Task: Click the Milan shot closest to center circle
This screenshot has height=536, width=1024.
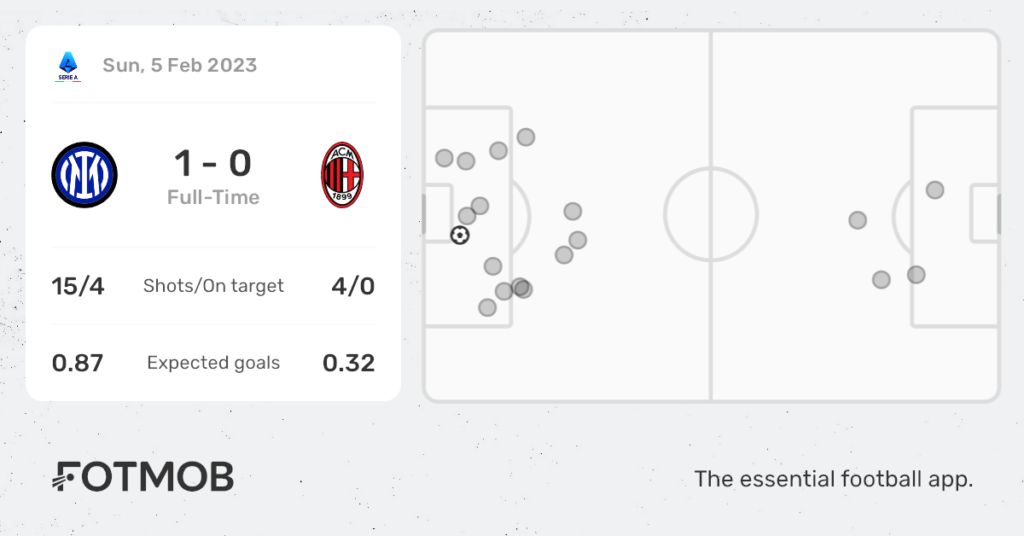Action: tap(857, 220)
